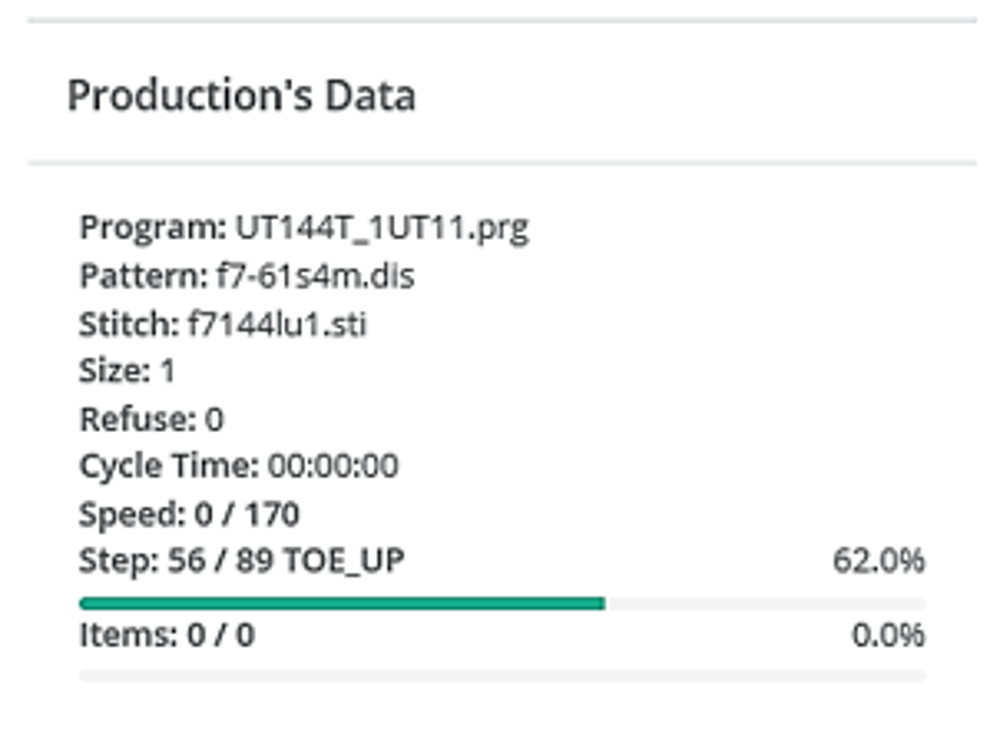The image size is (1000, 745).
Task: Click the TOE_UP step name
Action: (x=348, y=561)
